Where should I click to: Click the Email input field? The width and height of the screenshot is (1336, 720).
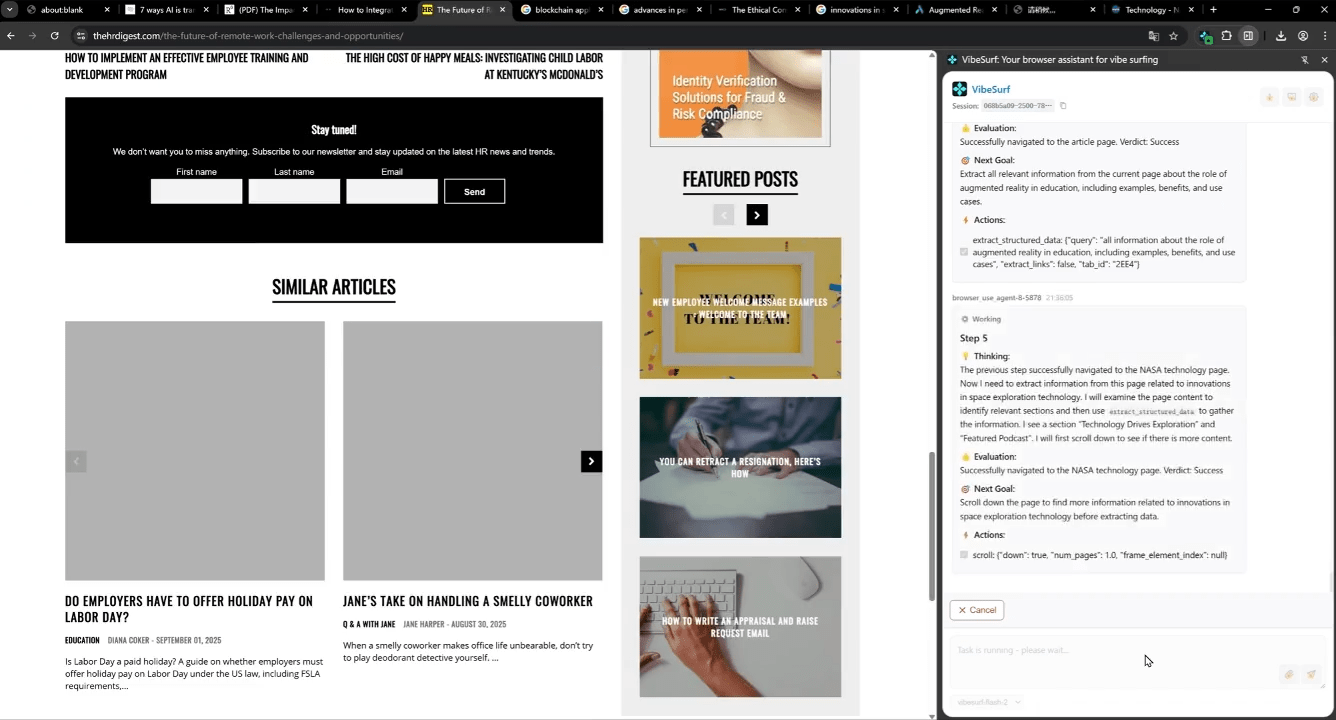[x=391, y=191]
